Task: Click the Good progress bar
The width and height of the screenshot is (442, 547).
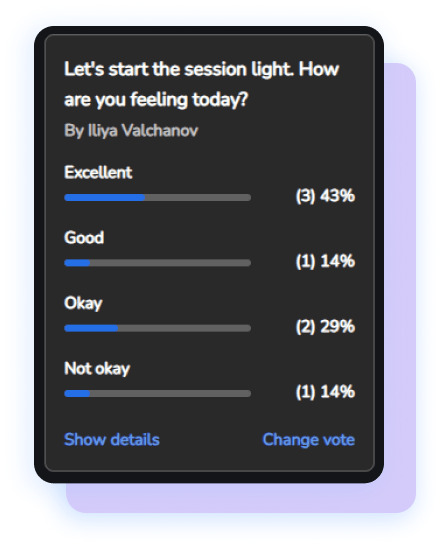Action: (x=158, y=263)
